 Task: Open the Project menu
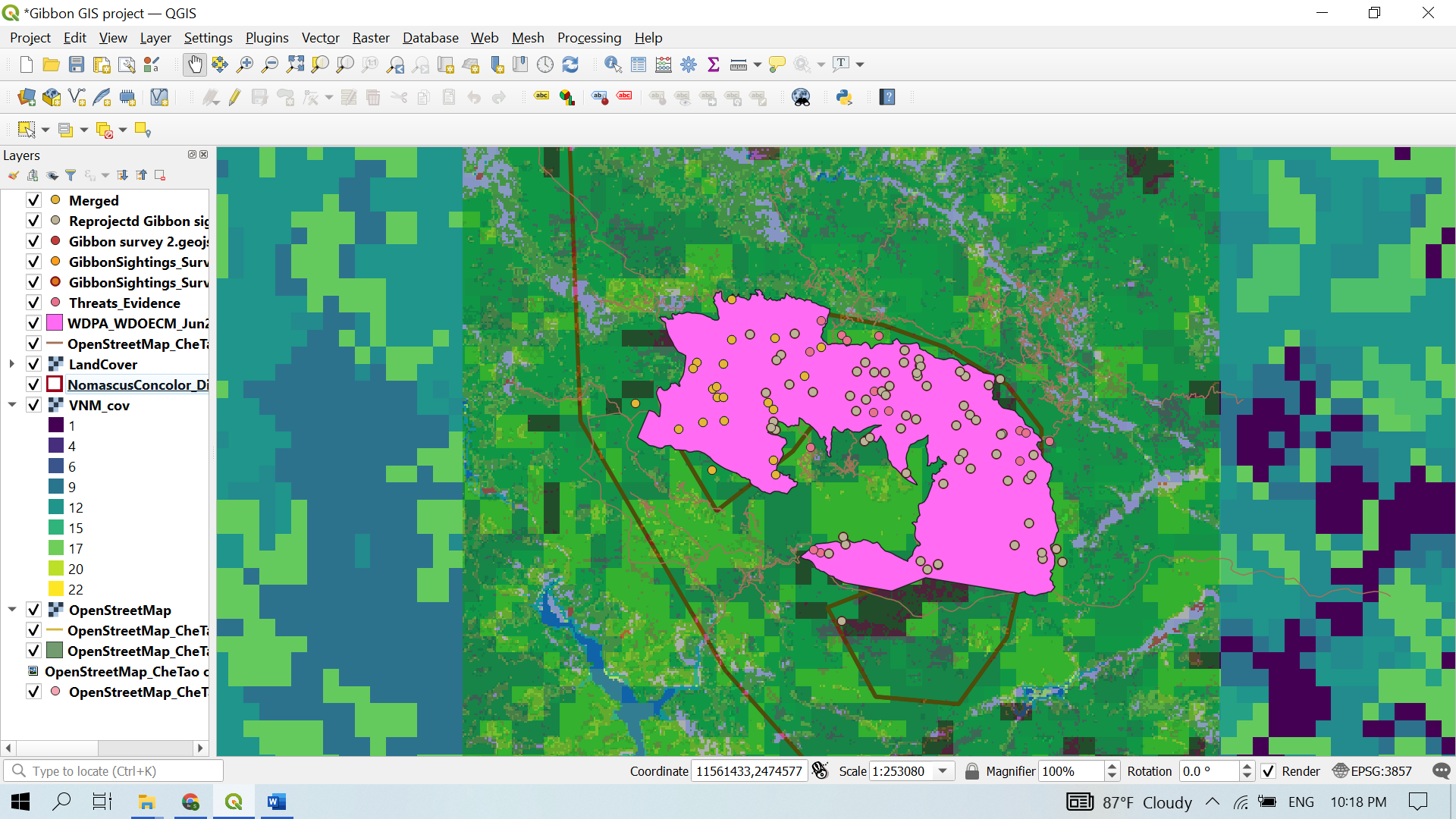coord(30,38)
